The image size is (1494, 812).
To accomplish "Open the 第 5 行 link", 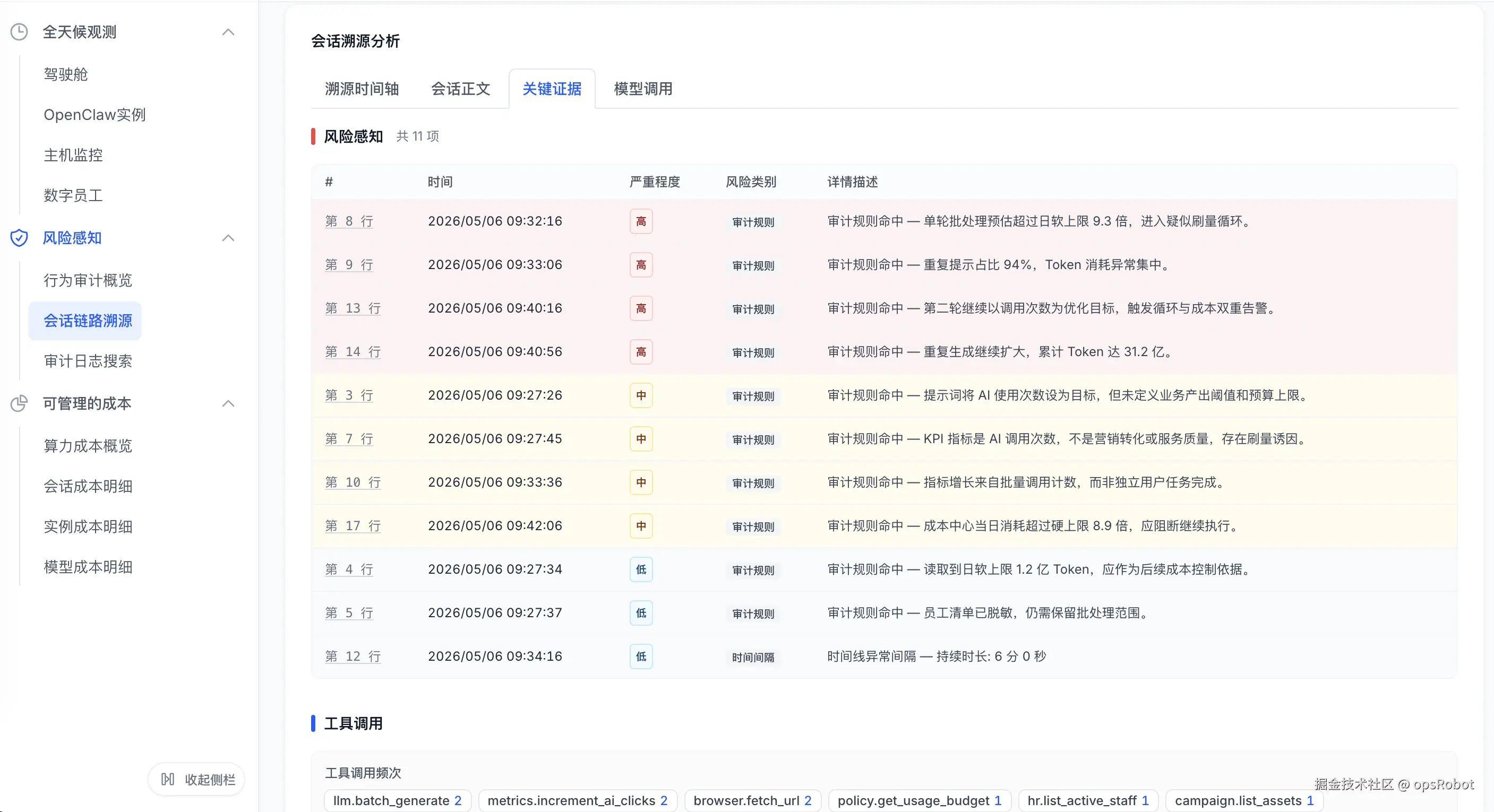I will pyautogui.click(x=349, y=612).
